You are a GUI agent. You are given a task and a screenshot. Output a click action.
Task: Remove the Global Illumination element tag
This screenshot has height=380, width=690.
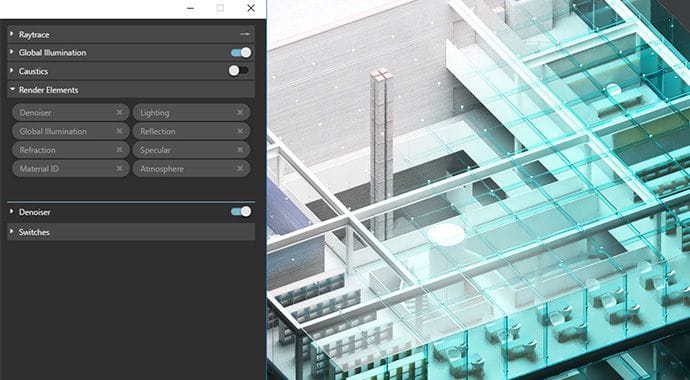[119, 131]
